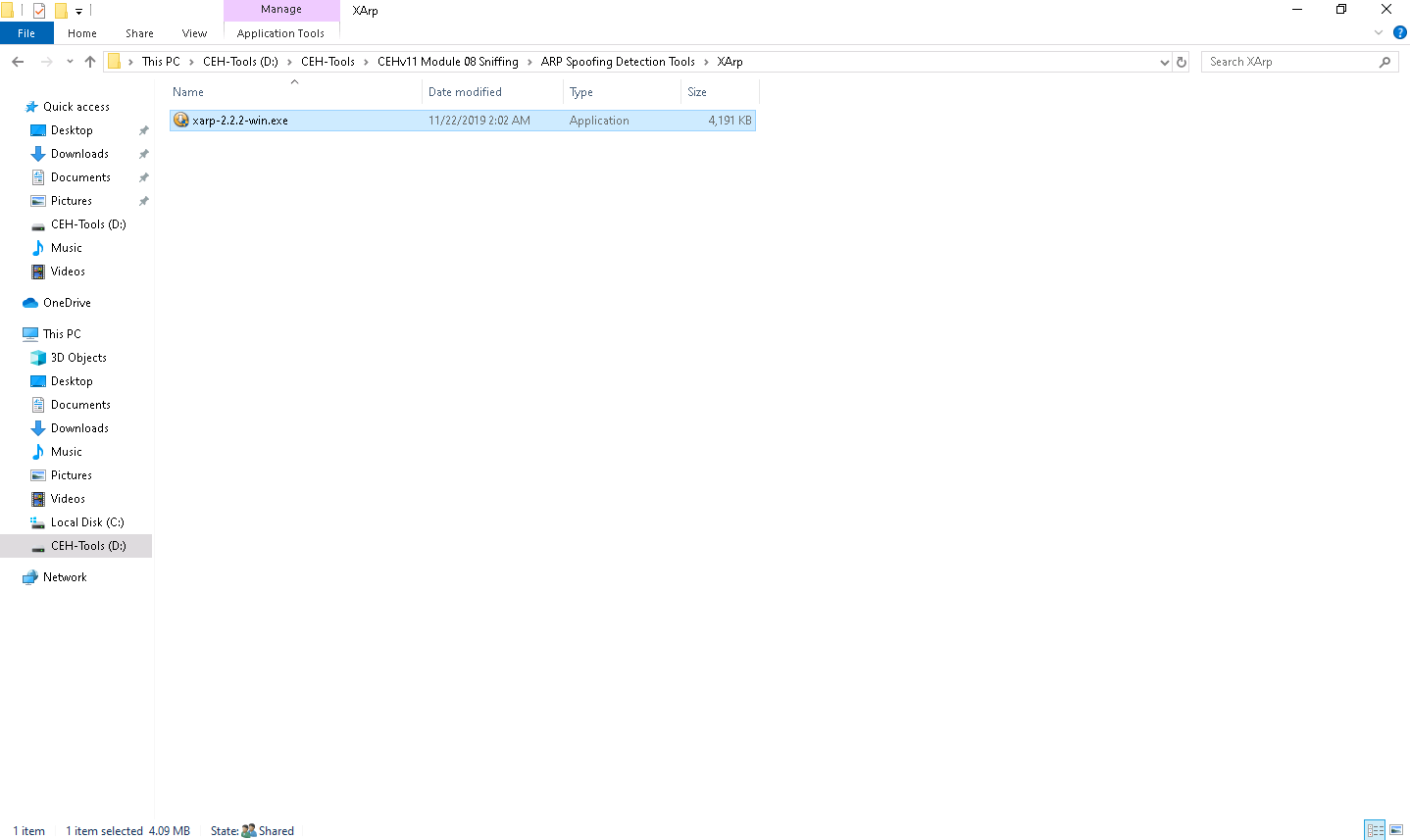Viewport: 1410px width, 840px height.
Task: Click the Application type cell
Action: tap(599, 121)
